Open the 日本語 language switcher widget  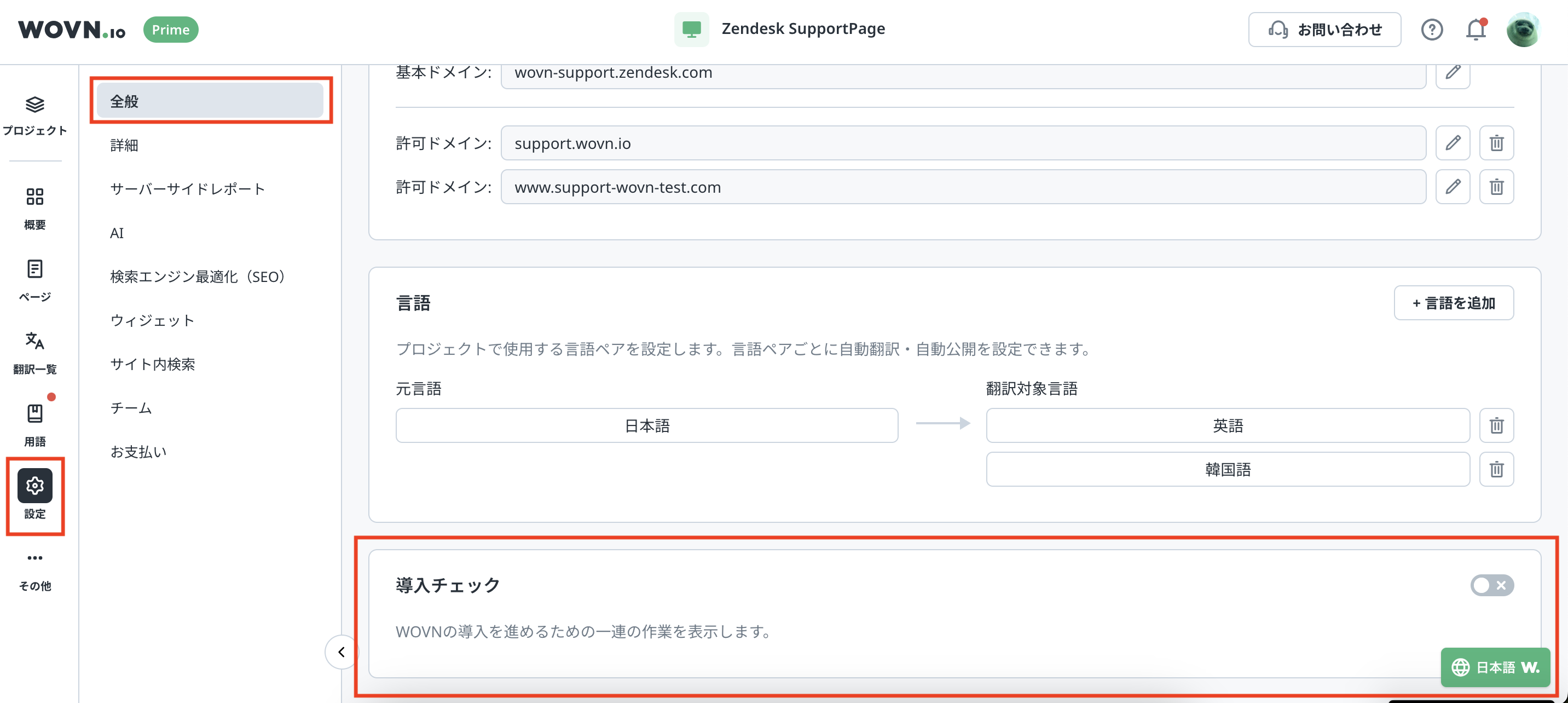click(1495, 667)
